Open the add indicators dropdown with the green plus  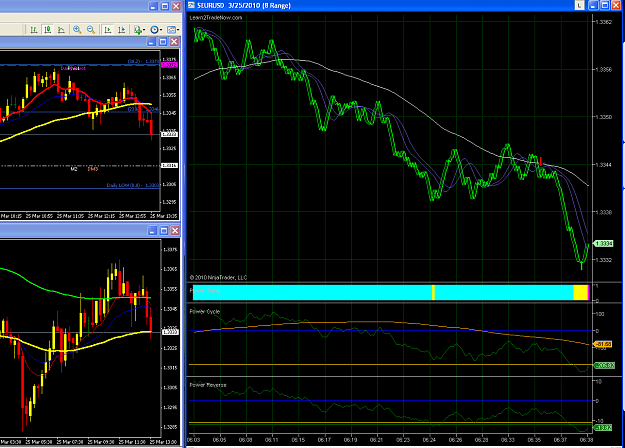(x=139, y=30)
